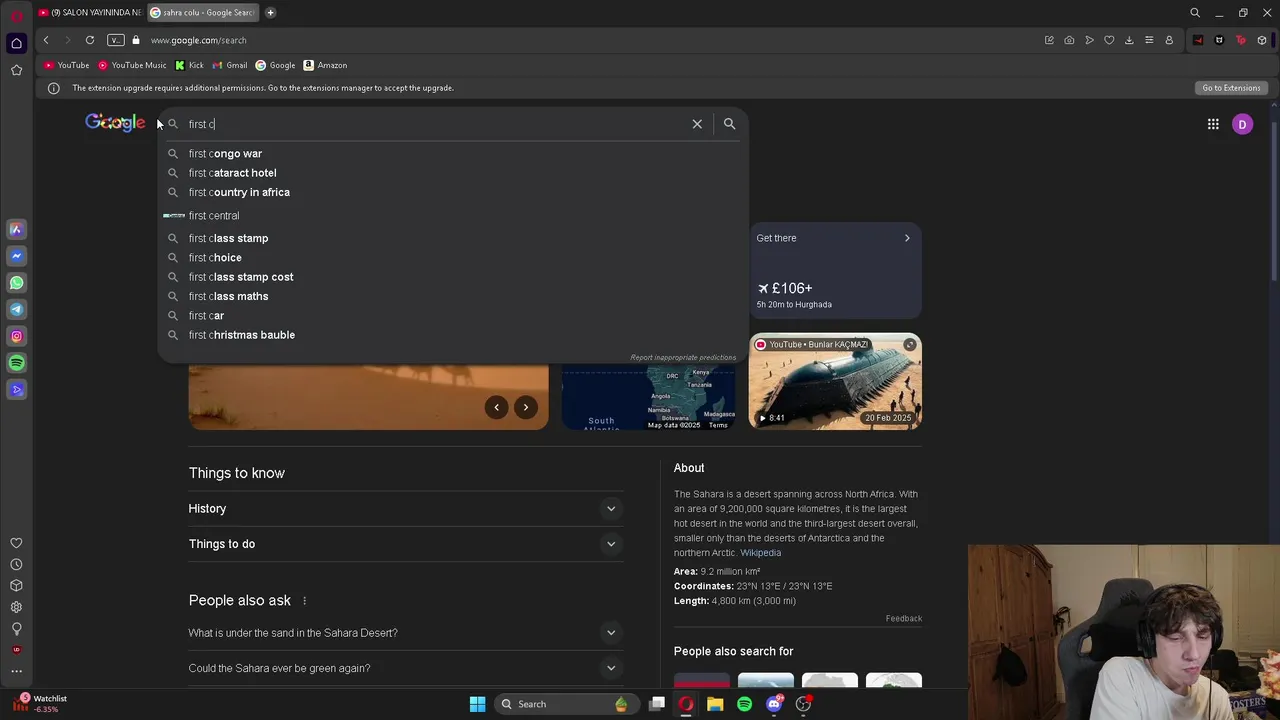The width and height of the screenshot is (1280, 720).
Task: Add page to bookmarks via heart icon
Action: [x=1109, y=40]
